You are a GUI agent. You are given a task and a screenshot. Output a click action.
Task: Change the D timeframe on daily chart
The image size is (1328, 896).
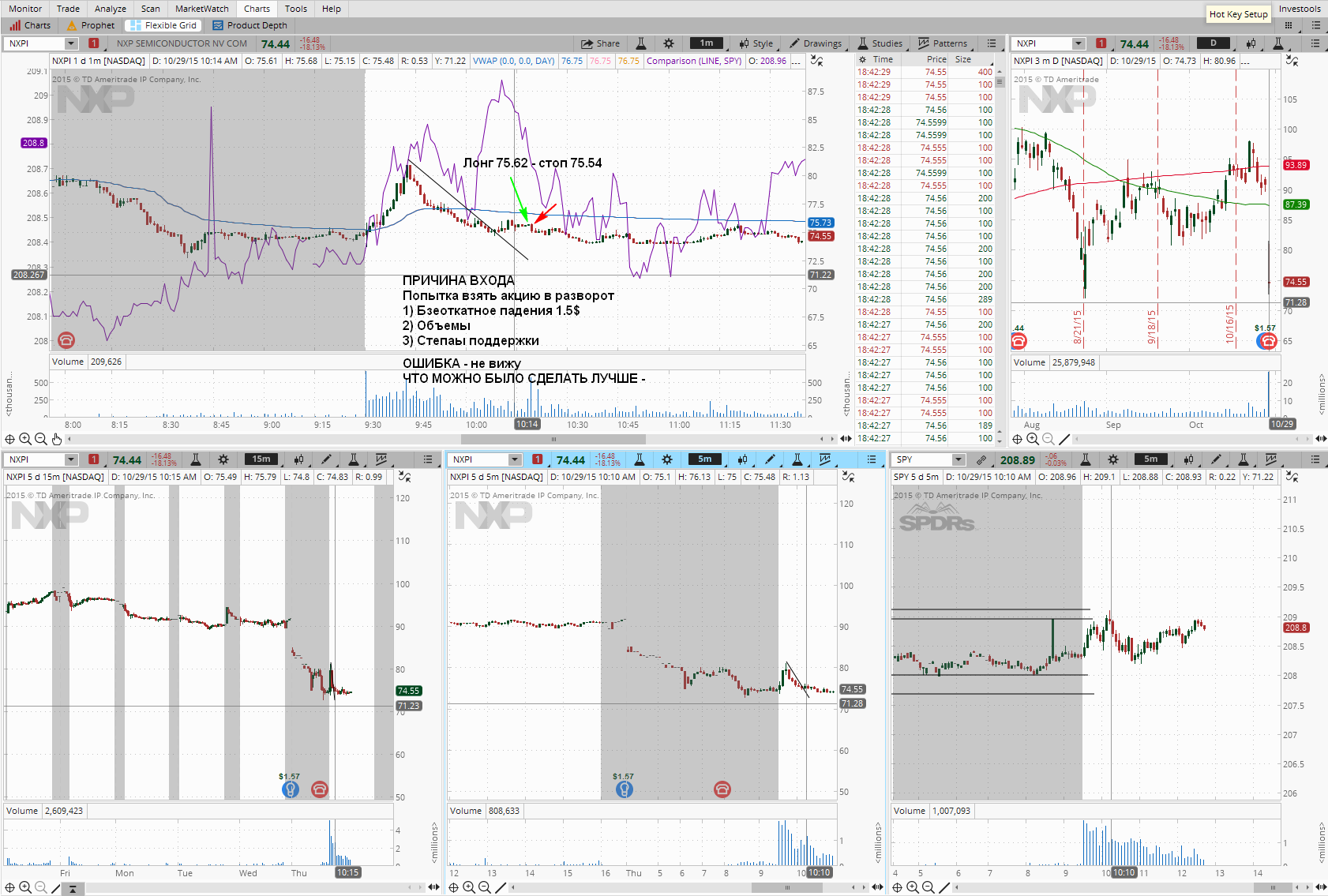tap(1214, 43)
